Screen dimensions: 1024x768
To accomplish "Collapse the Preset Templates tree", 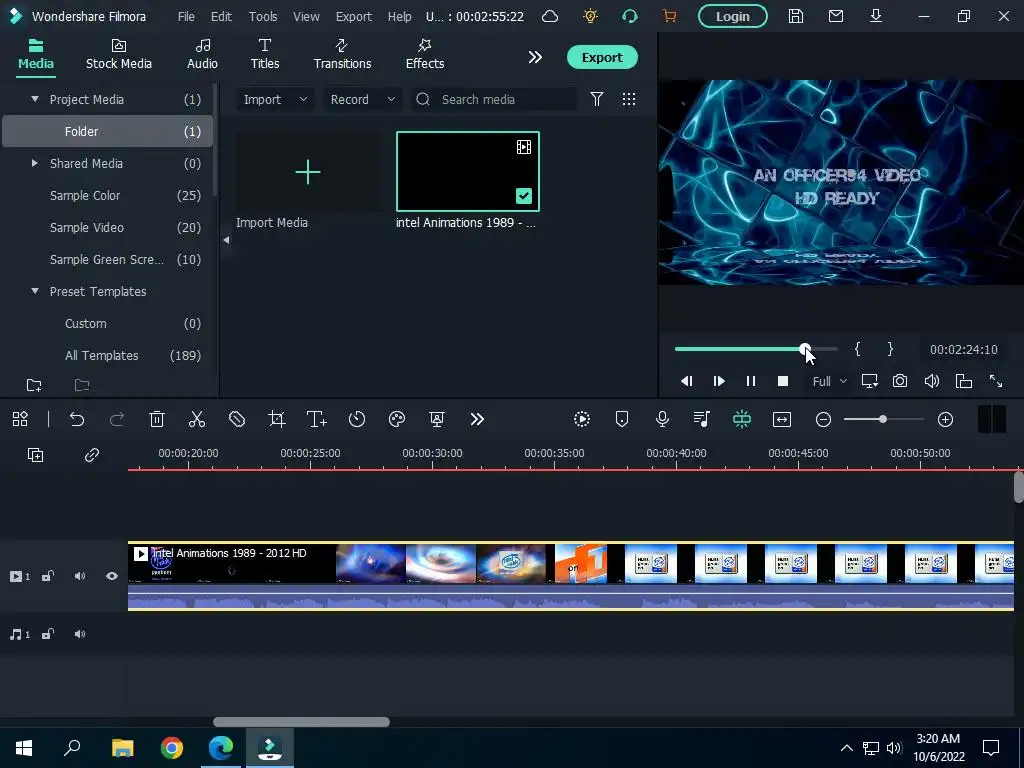I will [35, 291].
